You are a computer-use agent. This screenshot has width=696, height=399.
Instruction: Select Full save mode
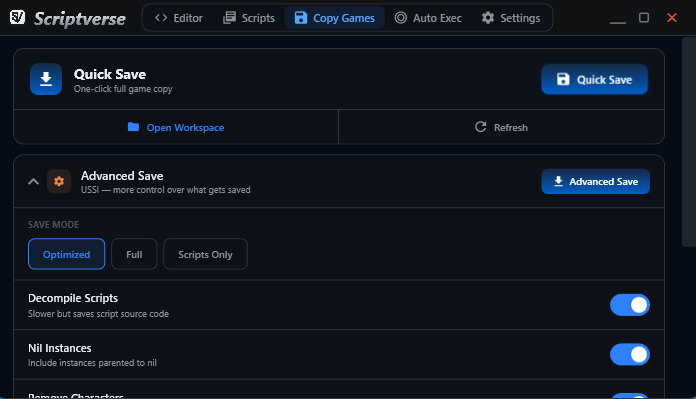(134, 254)
